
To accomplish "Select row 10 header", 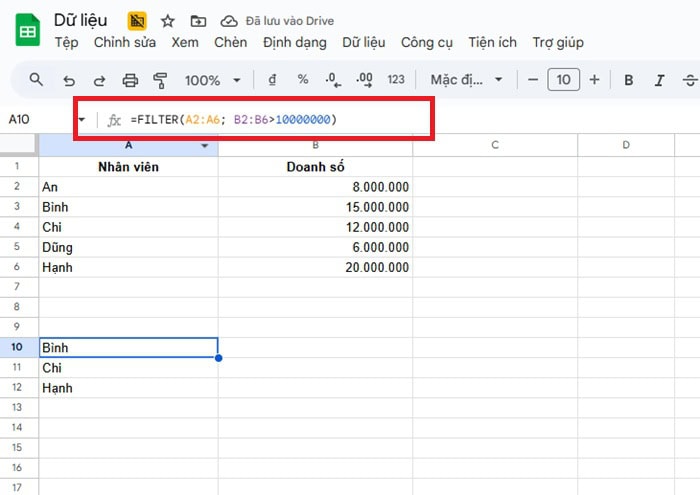I will [19, 347].
